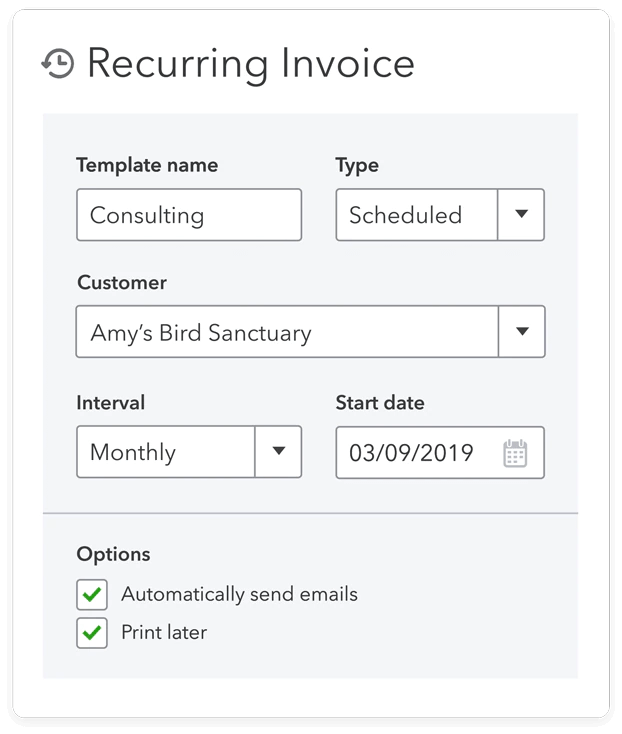Click the Interval label

click(x=110, y=403)
